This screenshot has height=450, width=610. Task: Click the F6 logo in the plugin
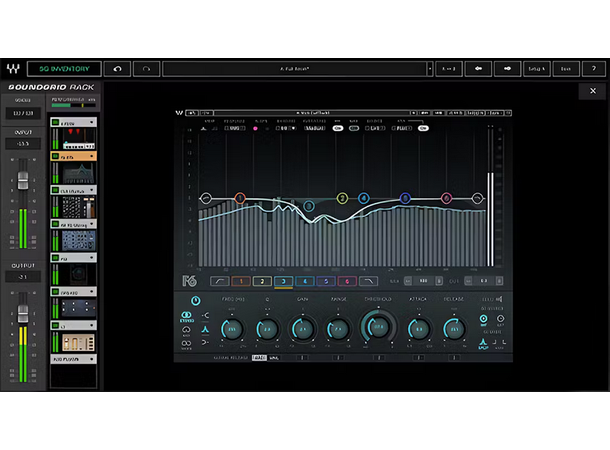(x=190, y=281)
